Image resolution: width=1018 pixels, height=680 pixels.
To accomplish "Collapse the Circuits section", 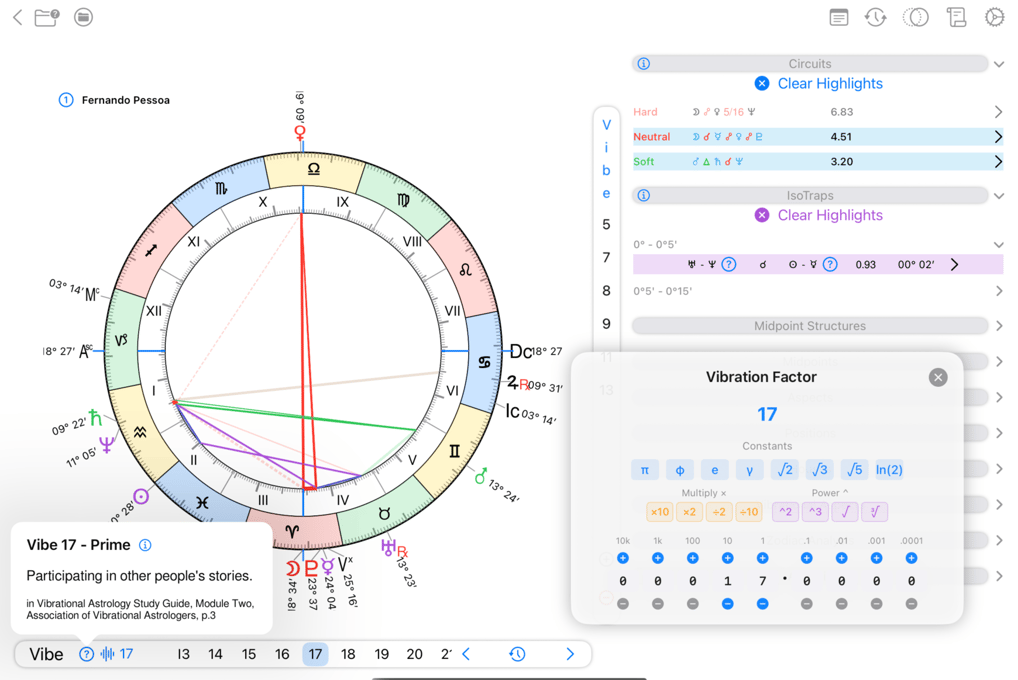I will tap(999, 64).
